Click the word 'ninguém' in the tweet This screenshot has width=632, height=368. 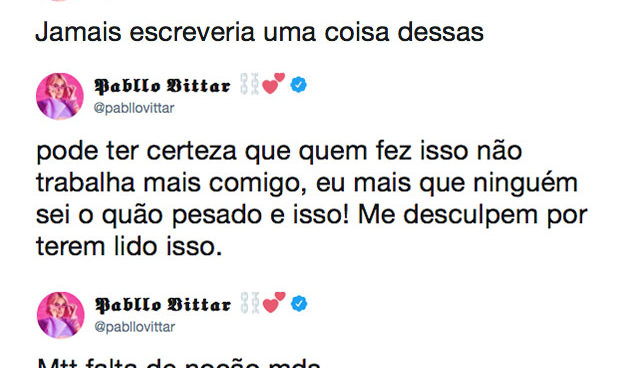pos(525,183)
